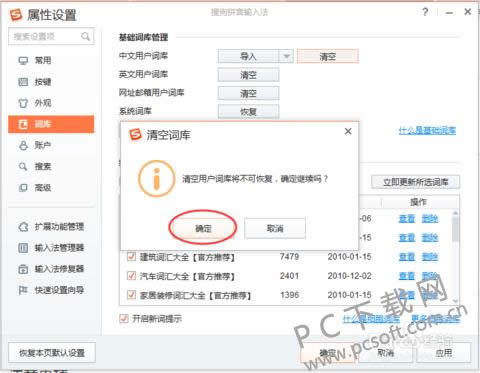480x373 pixels.
Task: Open the 按键 settings page
Action: pos(43,82)
